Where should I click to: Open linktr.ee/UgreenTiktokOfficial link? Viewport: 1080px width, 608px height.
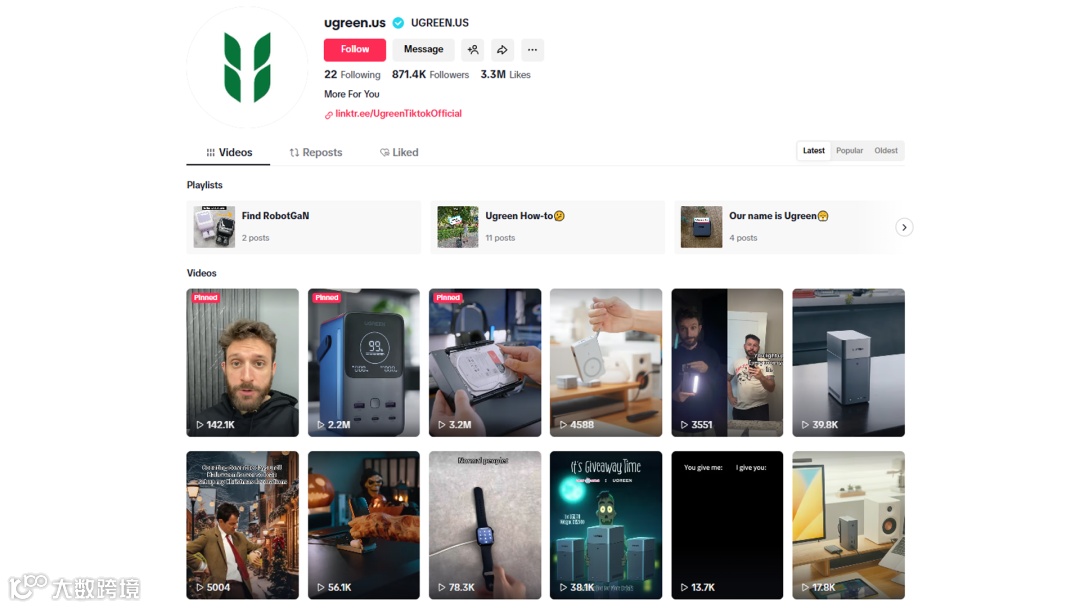398,114
